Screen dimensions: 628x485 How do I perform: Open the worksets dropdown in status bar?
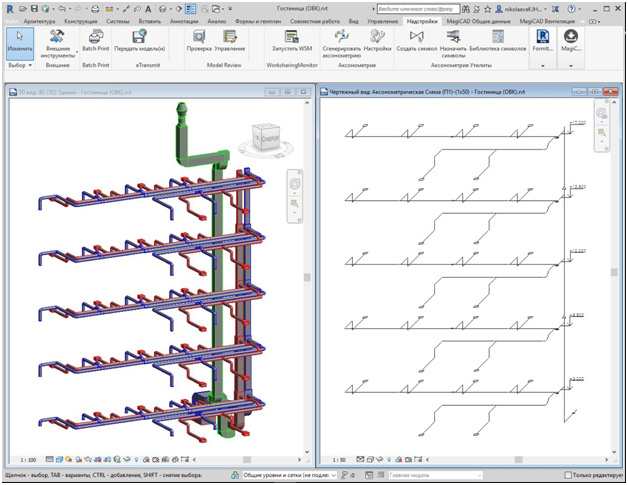point(290,475)
